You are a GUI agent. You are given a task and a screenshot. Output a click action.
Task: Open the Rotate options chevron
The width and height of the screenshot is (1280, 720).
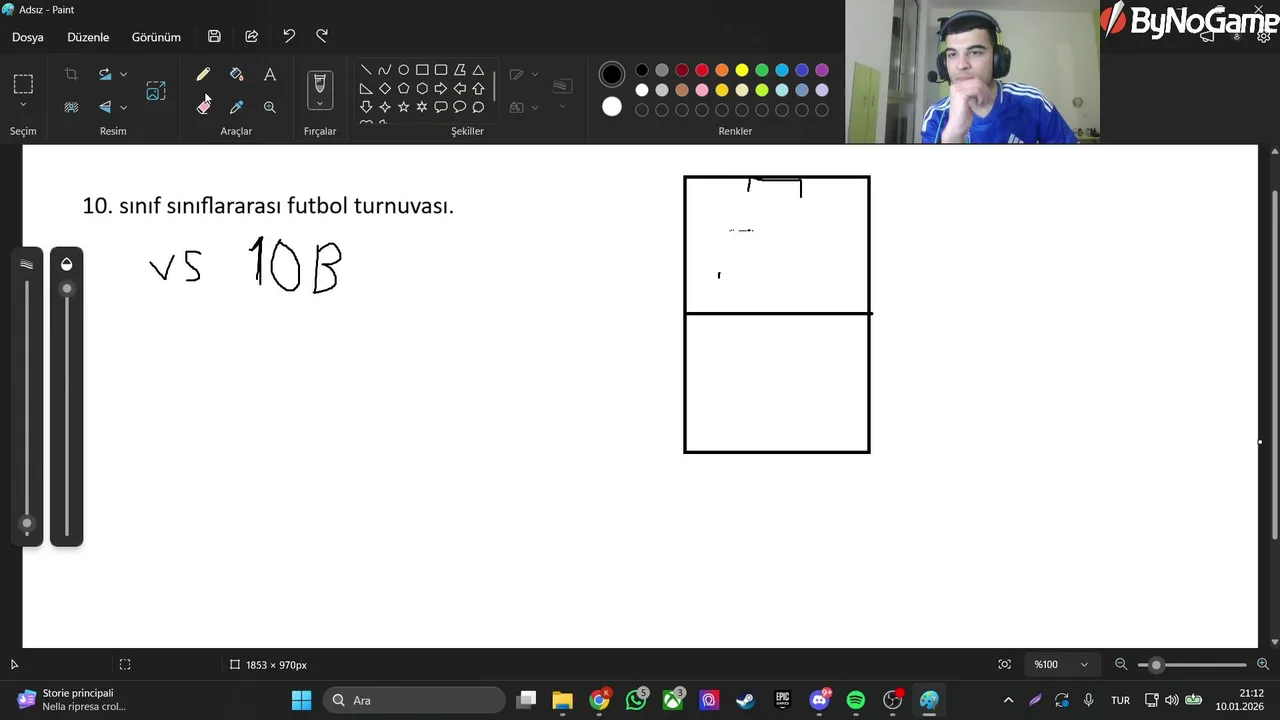click(124, 74)
